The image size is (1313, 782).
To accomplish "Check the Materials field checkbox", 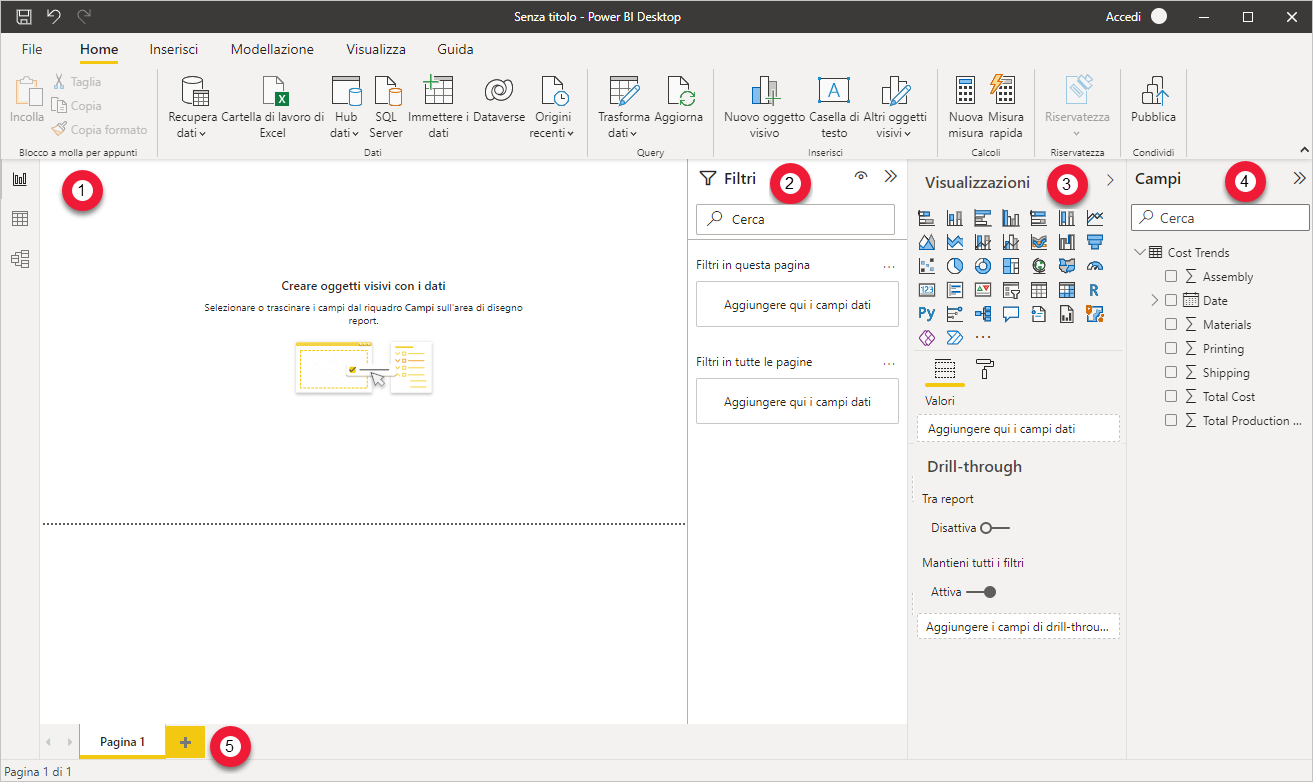I will (x=1171, y=325).
